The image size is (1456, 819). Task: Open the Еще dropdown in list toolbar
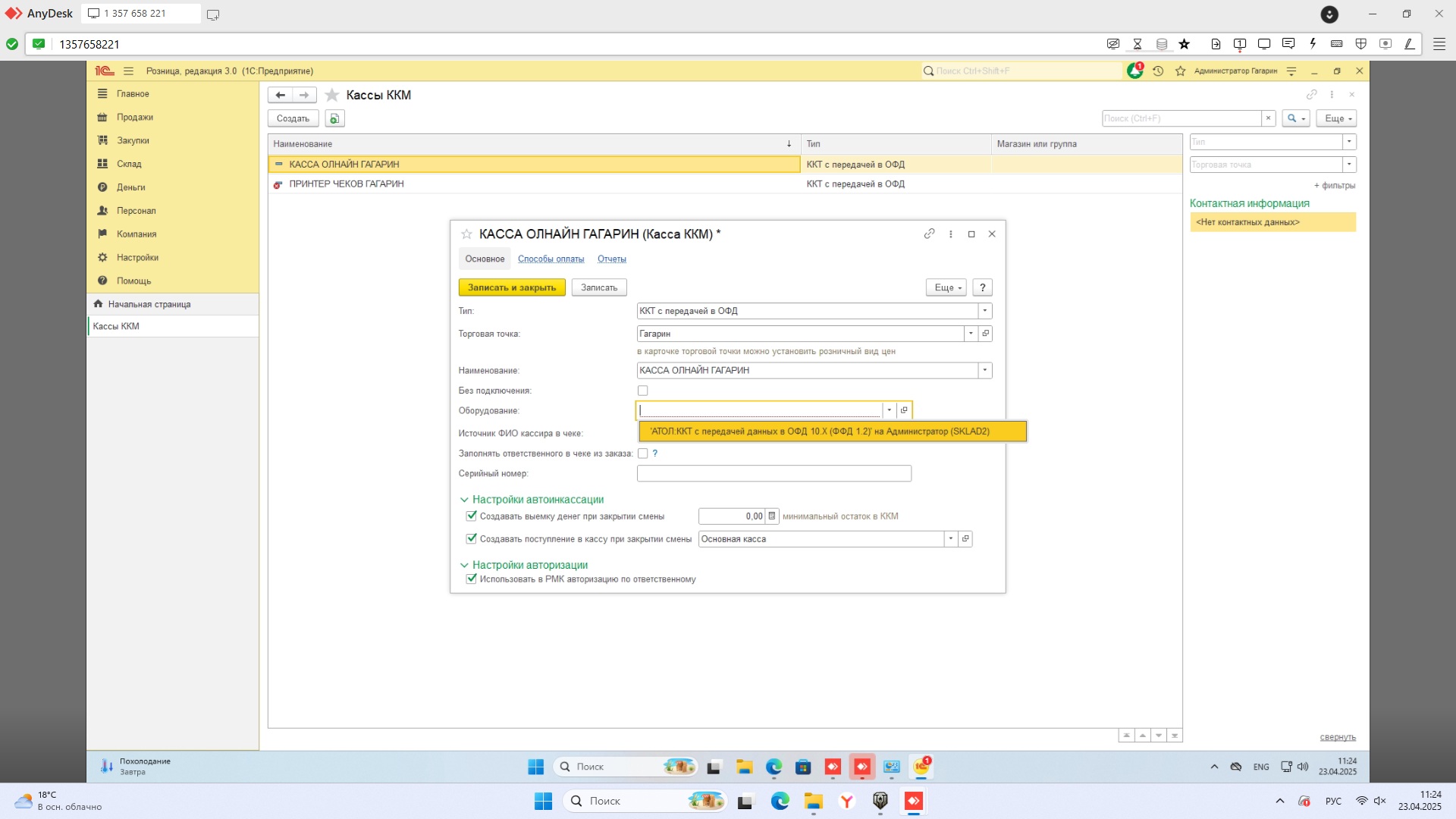pyautogui.click(x=1336, y=118)
